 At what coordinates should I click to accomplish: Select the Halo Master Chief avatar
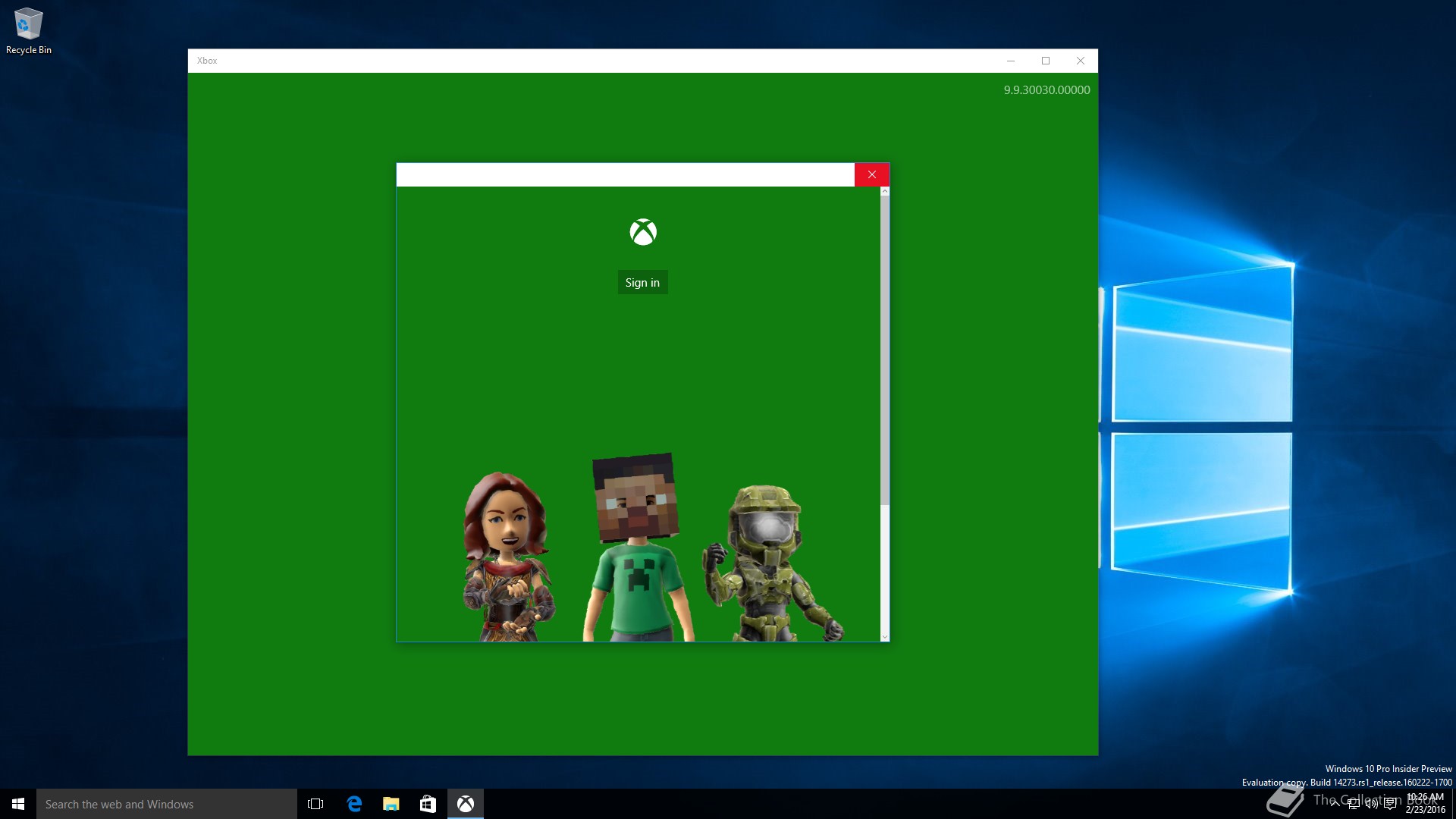(x=771, y=563)
